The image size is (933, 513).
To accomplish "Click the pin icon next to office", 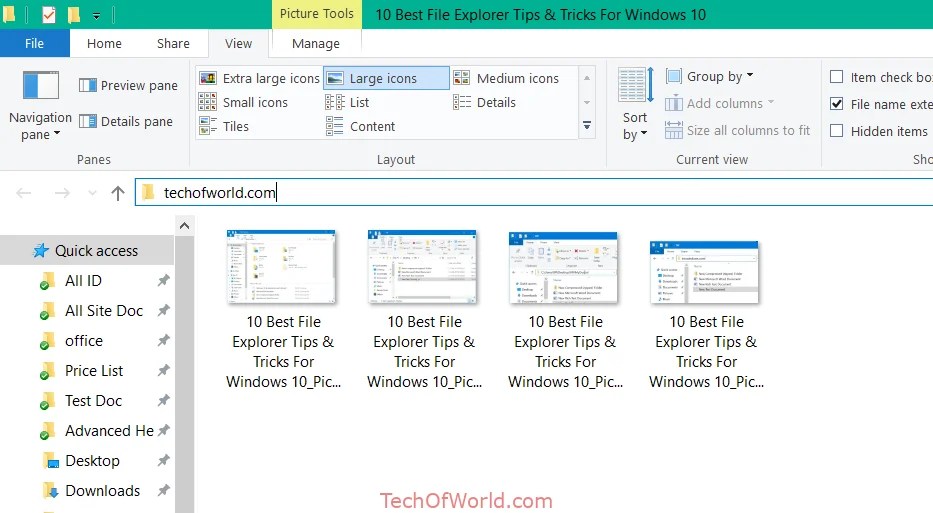I will click(x=163, y=340).
